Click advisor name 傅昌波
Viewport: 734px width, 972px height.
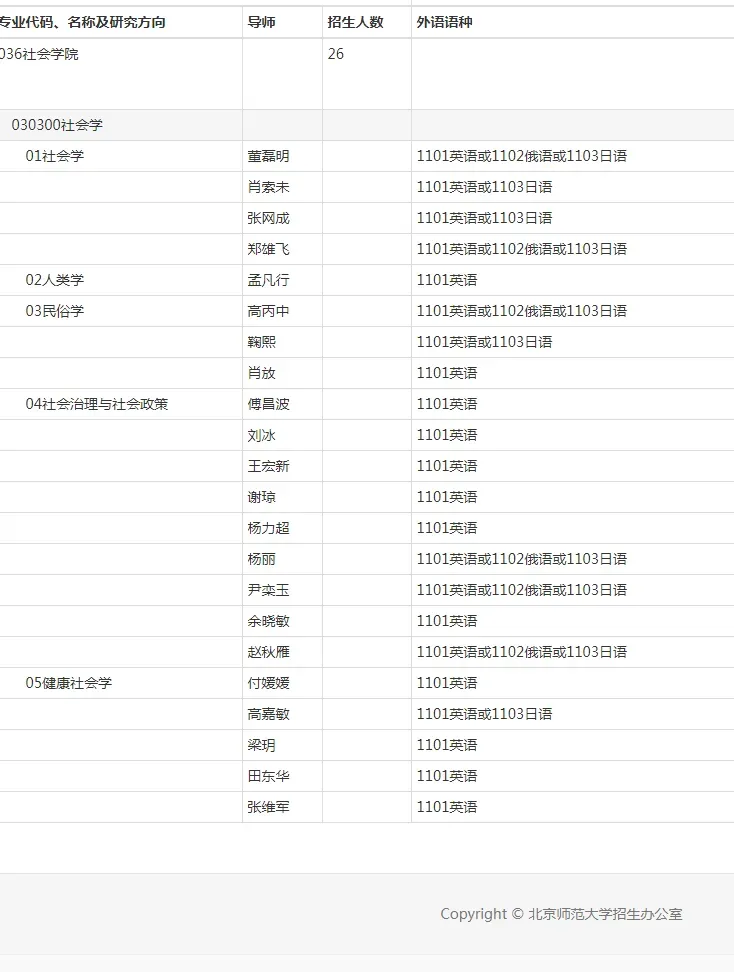[x=268, y=404]
